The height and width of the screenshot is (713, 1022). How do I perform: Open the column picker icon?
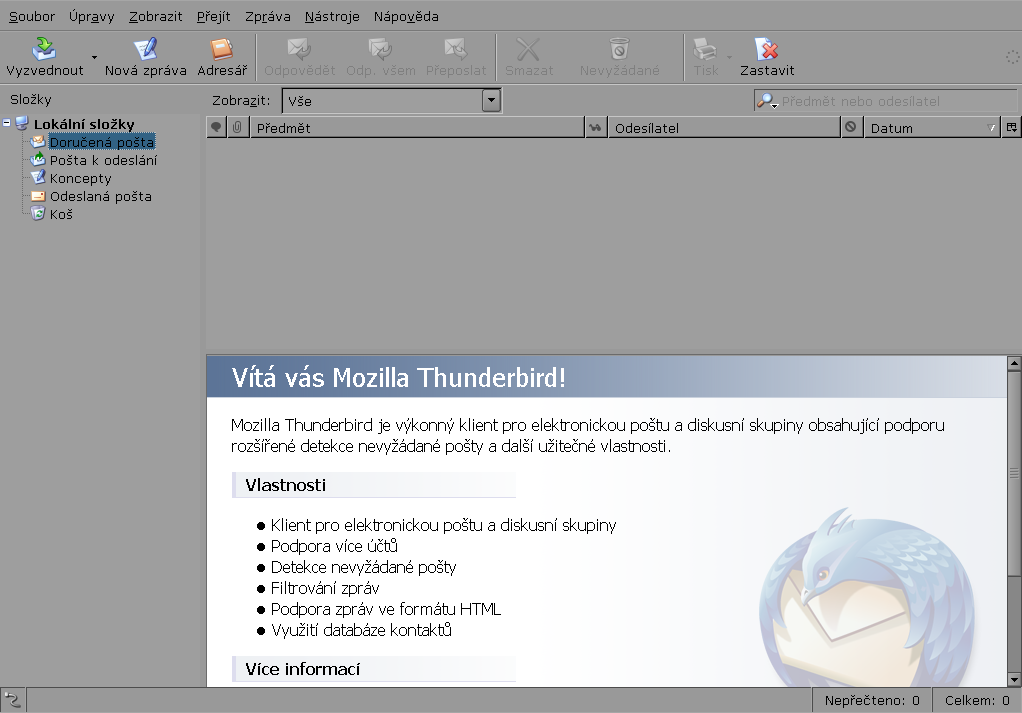pos(1012,128)
